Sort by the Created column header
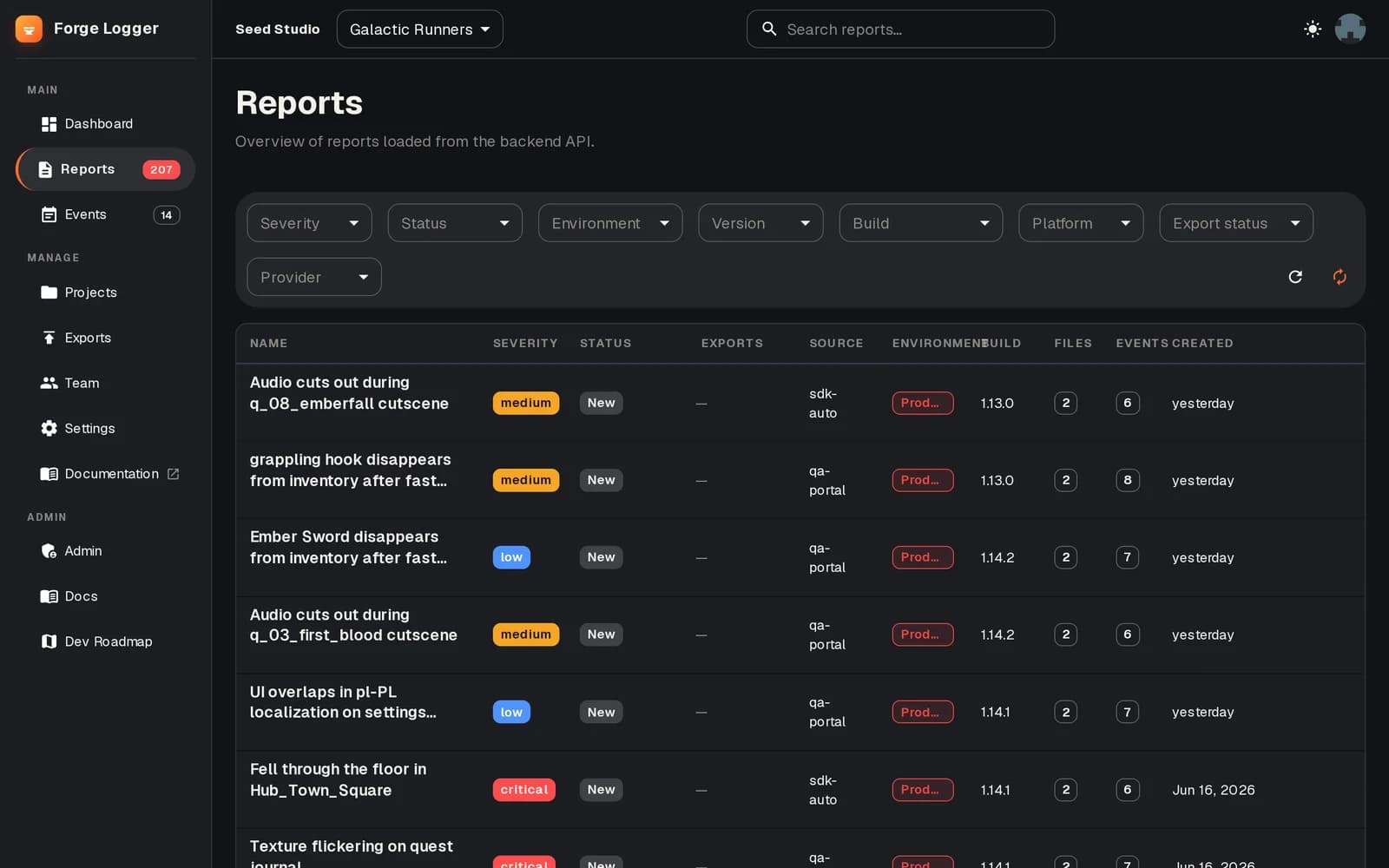Screen dimensions: 1389x868 [x=1202, y=343]
